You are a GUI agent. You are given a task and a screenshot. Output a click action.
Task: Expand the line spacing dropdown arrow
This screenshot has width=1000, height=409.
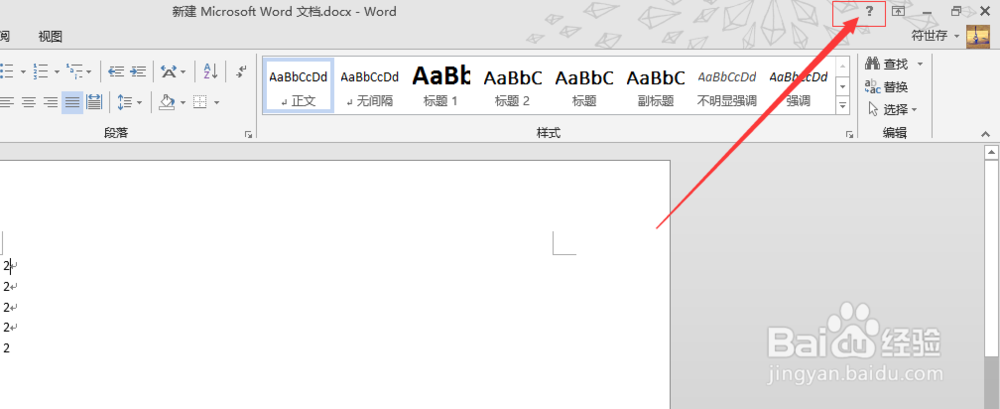(x=140, y=102)
